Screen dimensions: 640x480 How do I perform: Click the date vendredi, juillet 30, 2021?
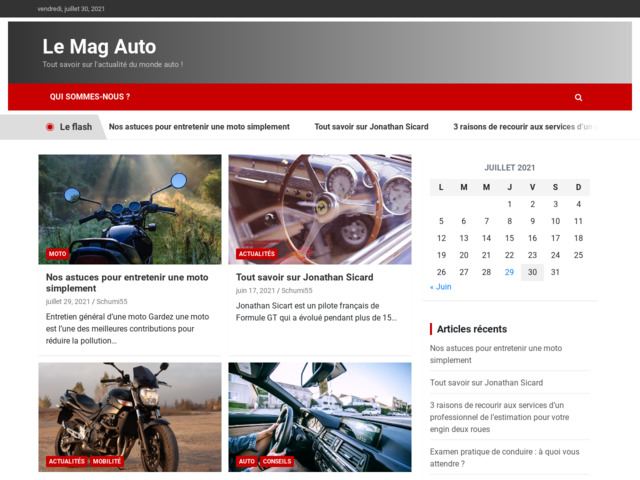pos(71,9)
